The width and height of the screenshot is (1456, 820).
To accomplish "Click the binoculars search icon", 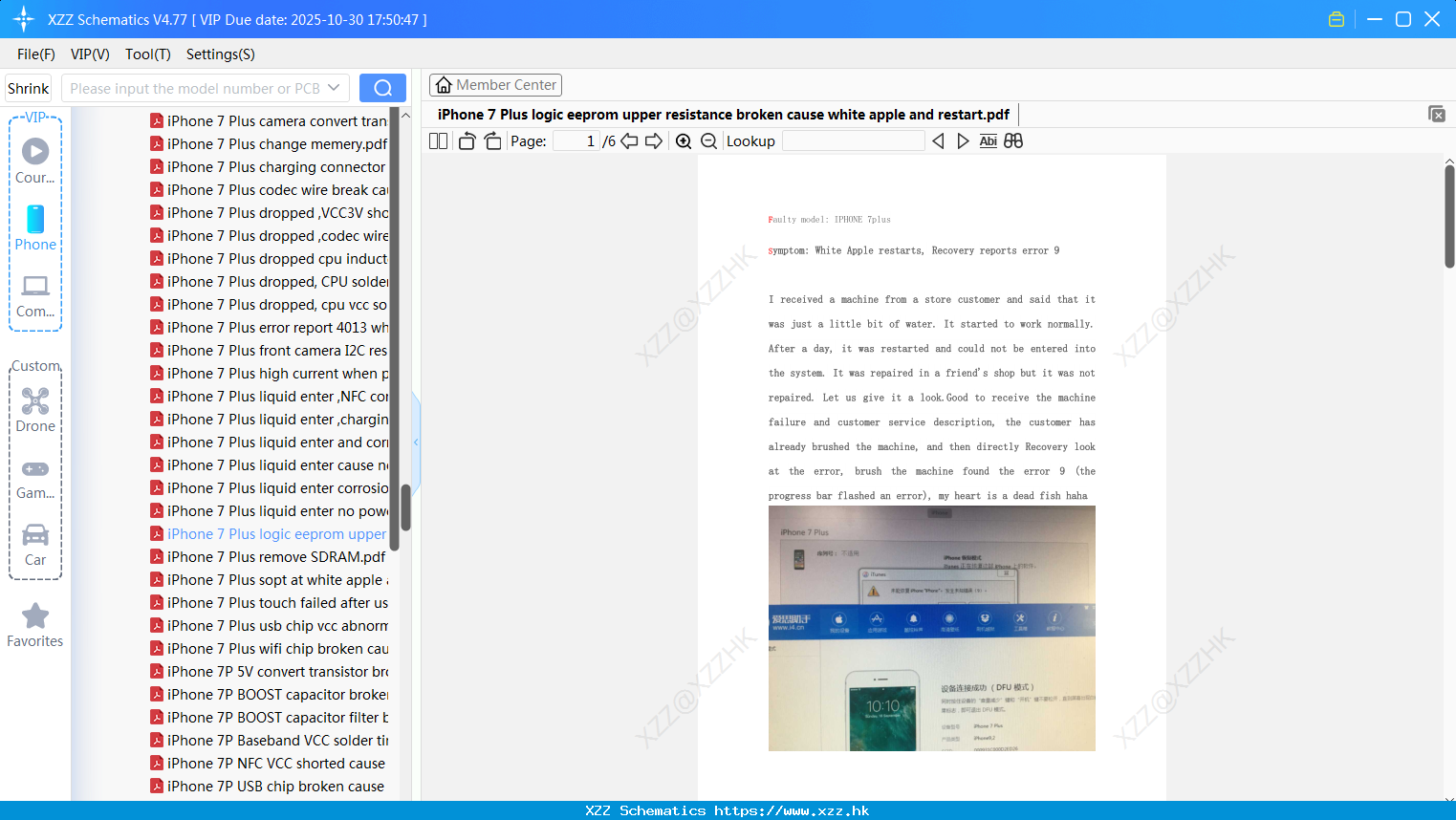I will [x=1013, y=140].
